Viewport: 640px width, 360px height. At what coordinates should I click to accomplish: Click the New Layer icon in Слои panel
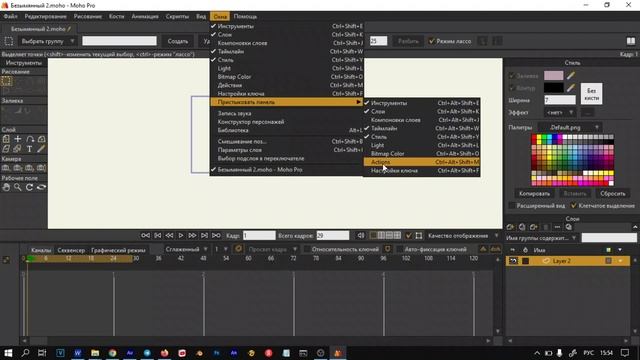click(x=510, y=227)
